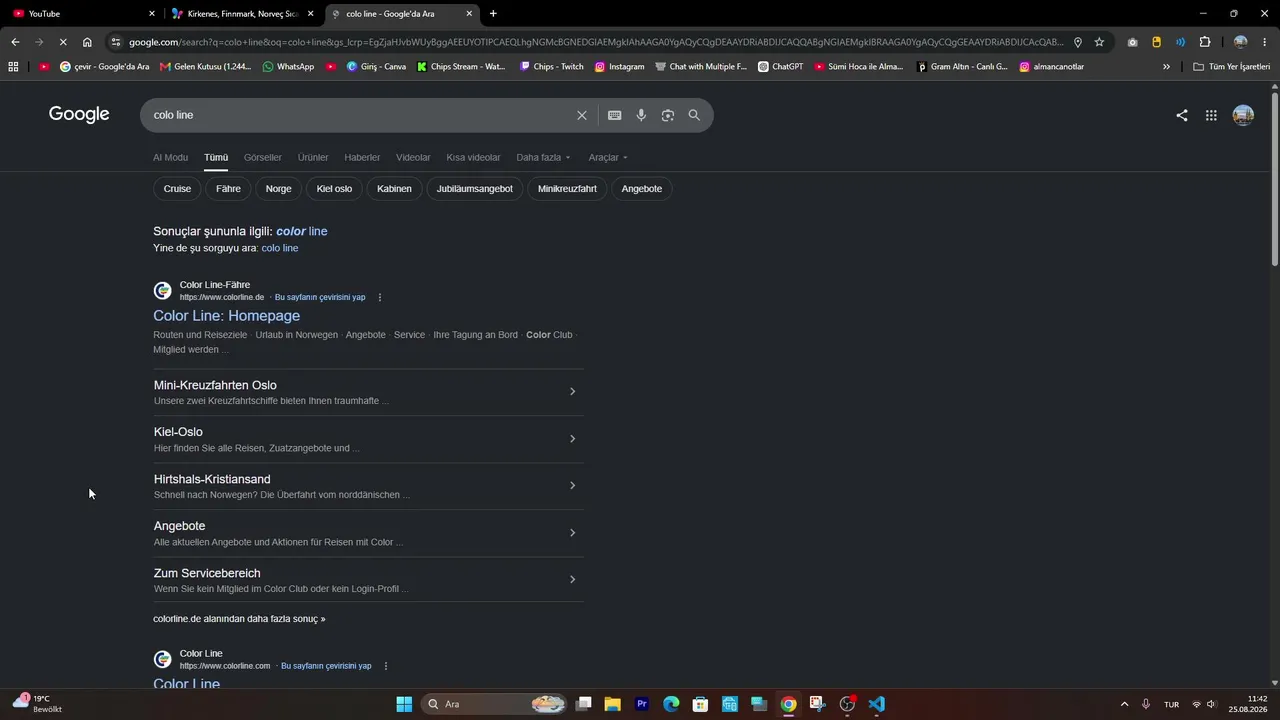This screenshot has width=1280, height=720.
Task: Open more options for the colorline.de result
Action: (380, 297)
